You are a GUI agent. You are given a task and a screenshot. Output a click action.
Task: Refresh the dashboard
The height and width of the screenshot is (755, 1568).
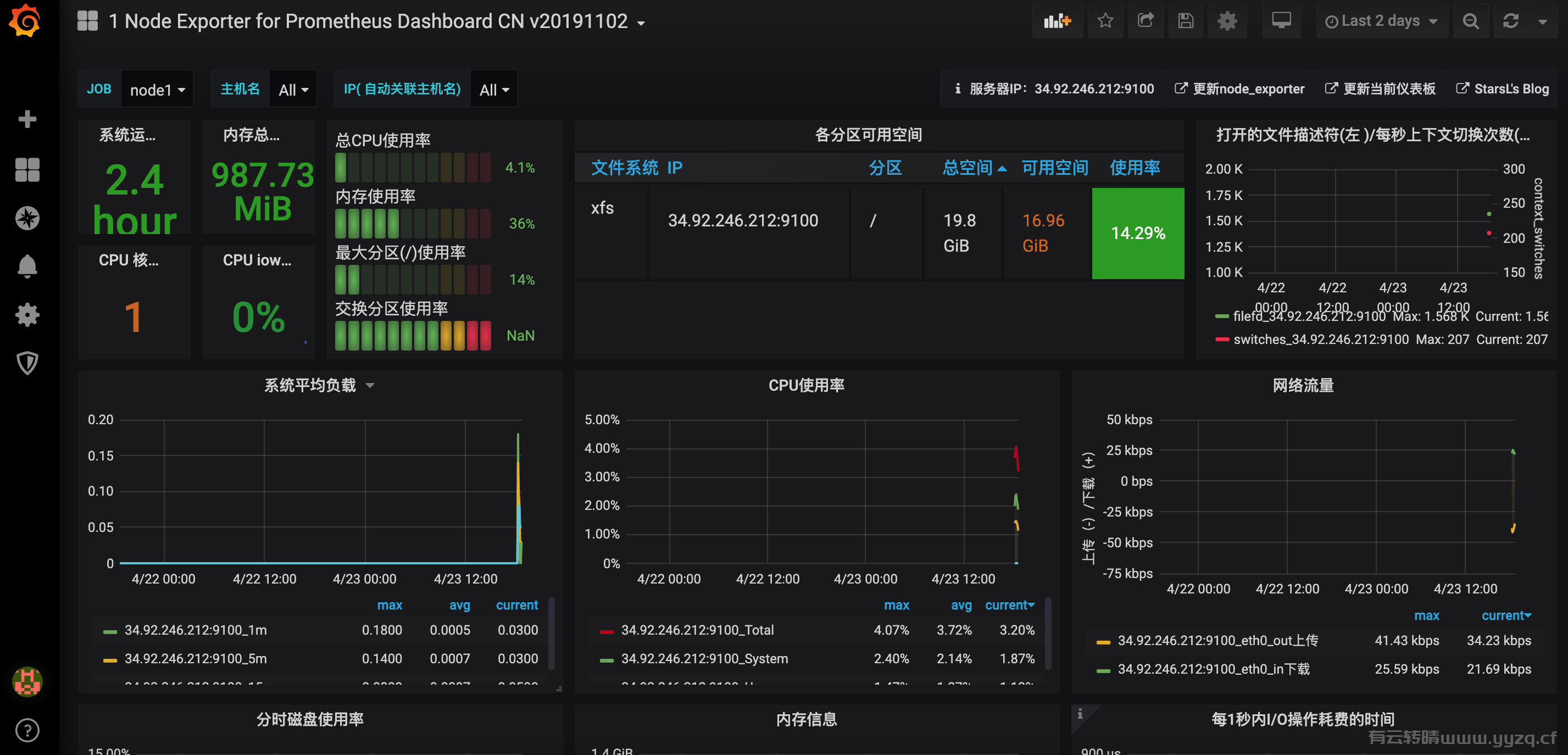[1511, 21]
